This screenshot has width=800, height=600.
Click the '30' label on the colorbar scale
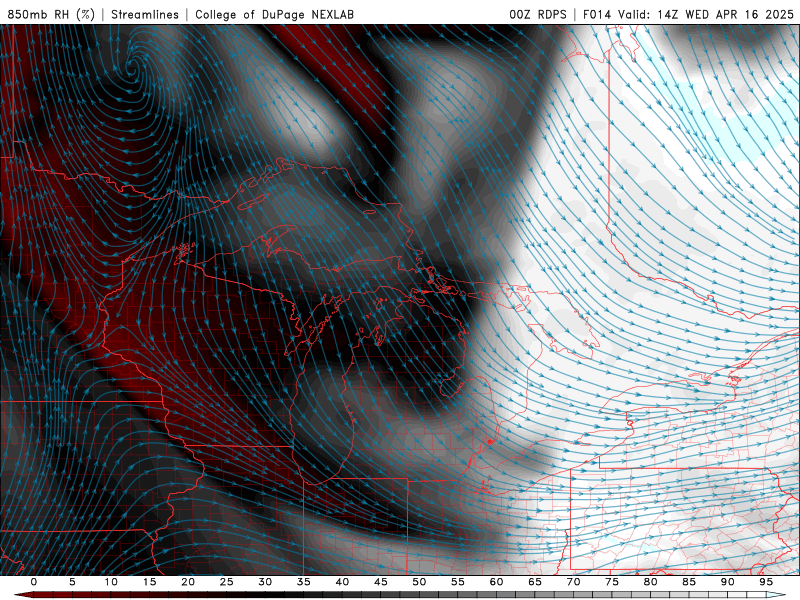point(265,582)
